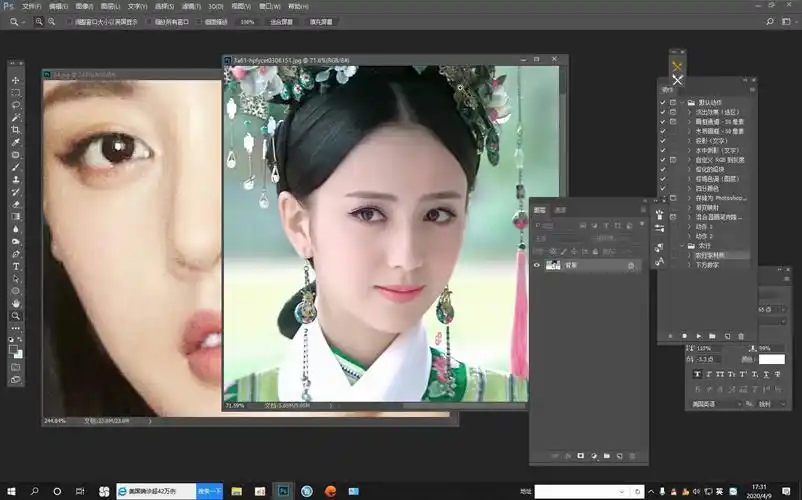
Task: Open search icon in options bar
Action: [x=770, y=21]
